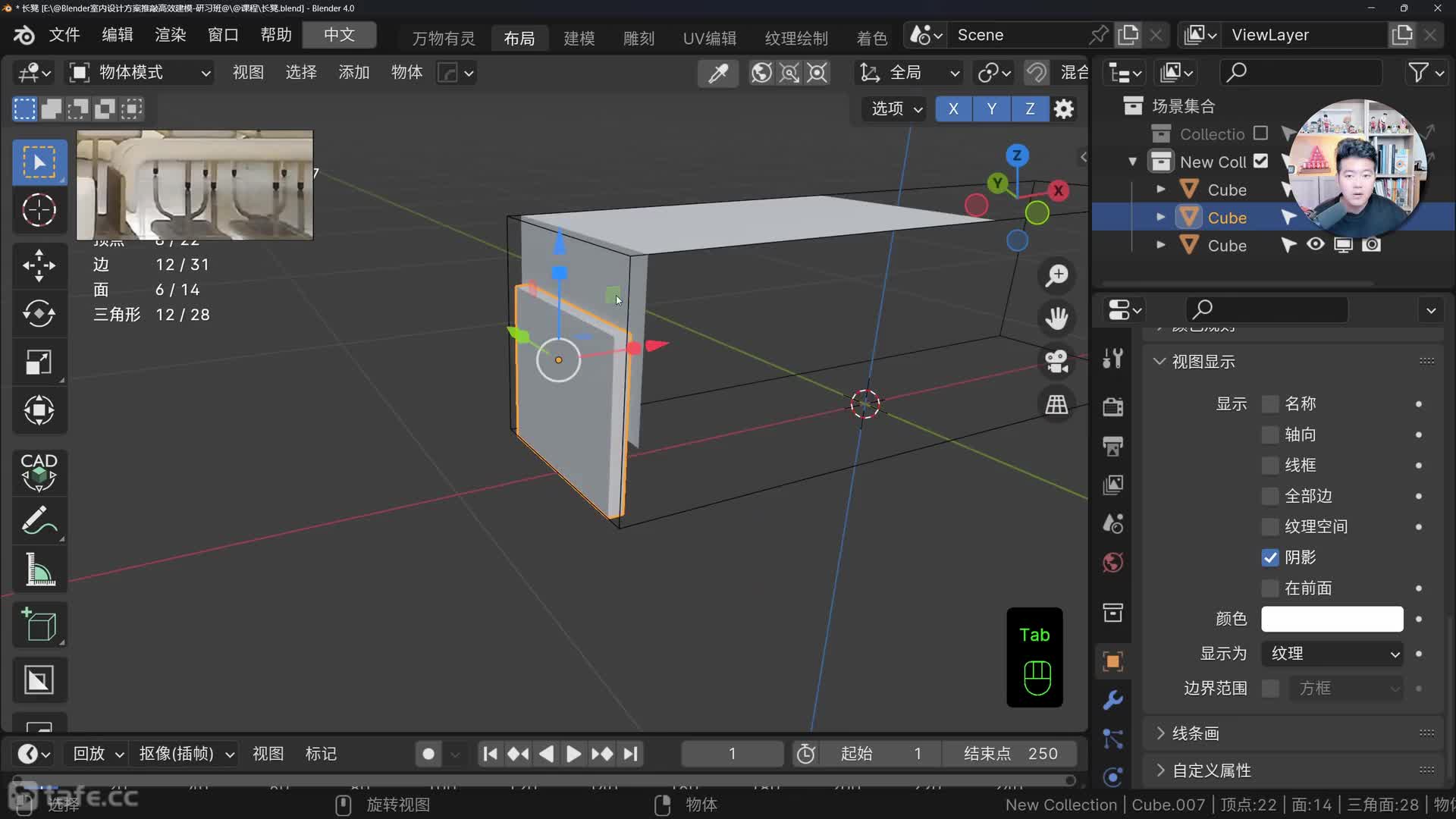
Task: Open the 显示为 纹理 dropdown
Action: tap(1332, 654)
